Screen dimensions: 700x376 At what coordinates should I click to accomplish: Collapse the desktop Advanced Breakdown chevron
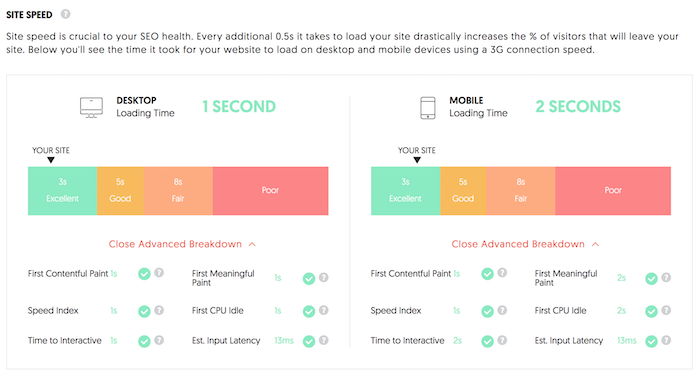click(x=252, y=244)
